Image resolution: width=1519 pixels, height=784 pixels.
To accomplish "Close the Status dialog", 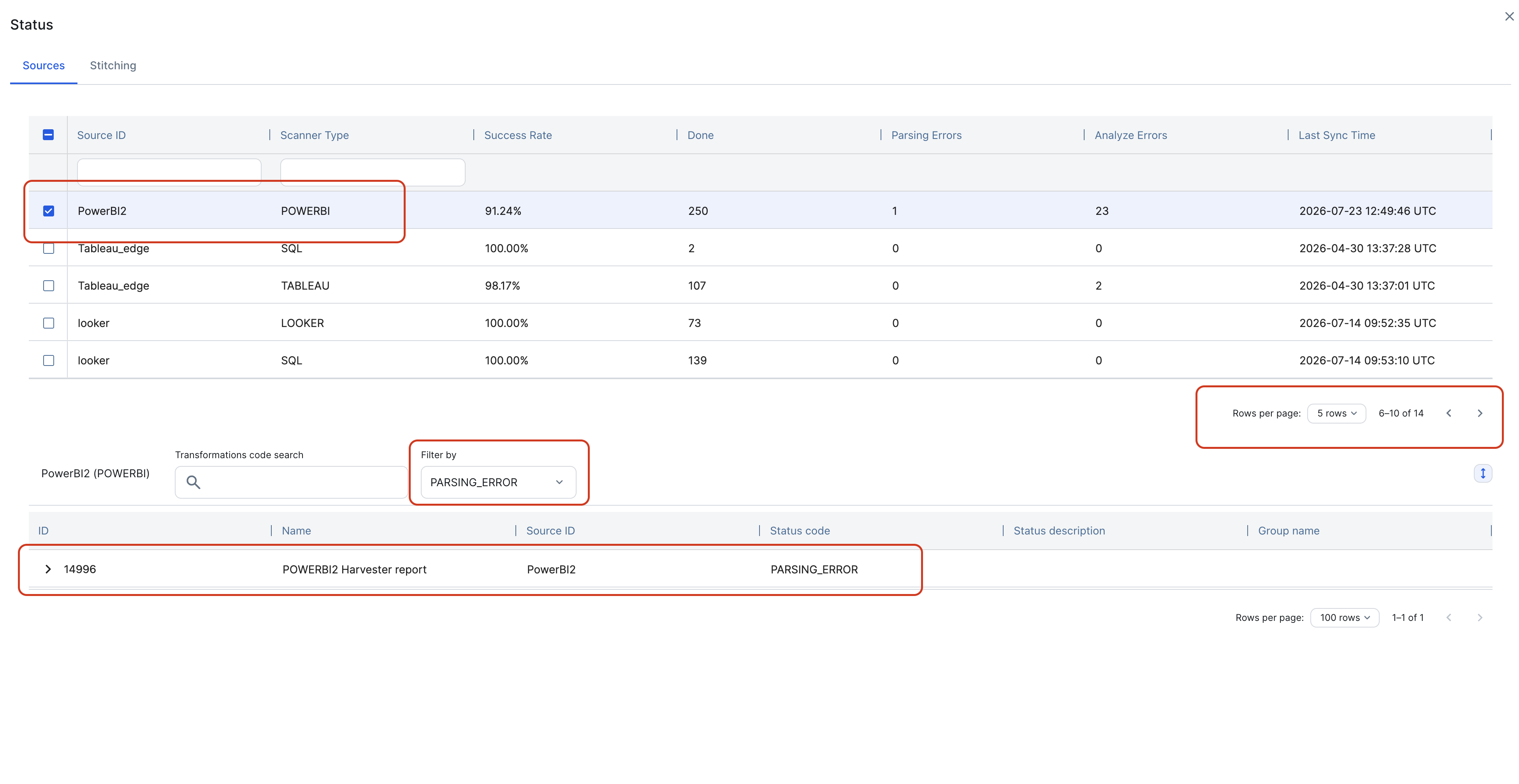I will pos(1509,16).
